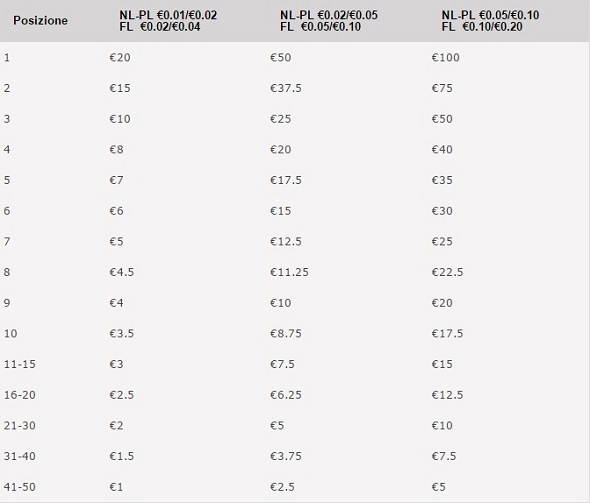This screenshot has width=590, height=503.
Task: Click the €1.5 prize cell
Action: tap(122, 456)
